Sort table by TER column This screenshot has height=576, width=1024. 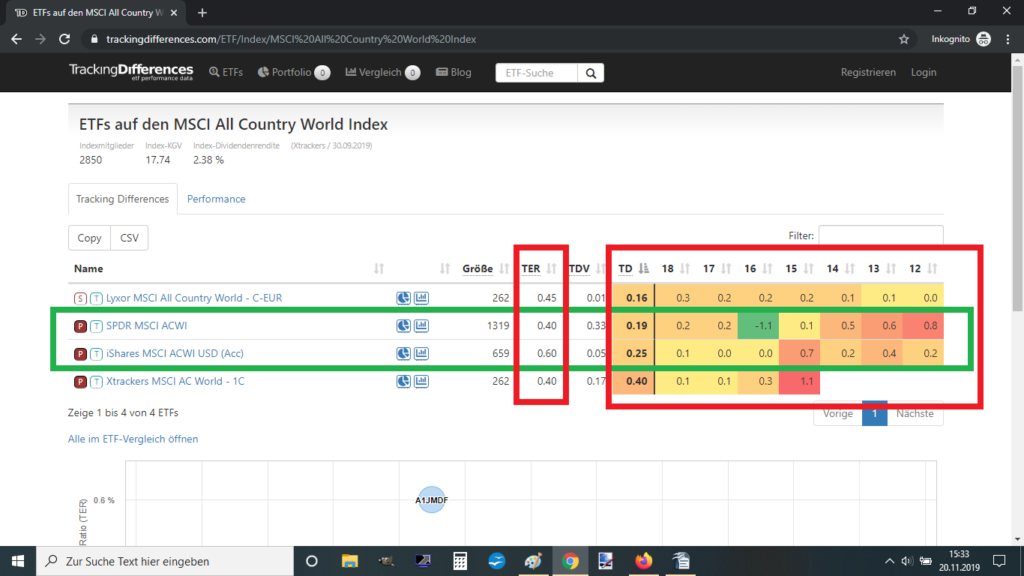tap(539, 268)
